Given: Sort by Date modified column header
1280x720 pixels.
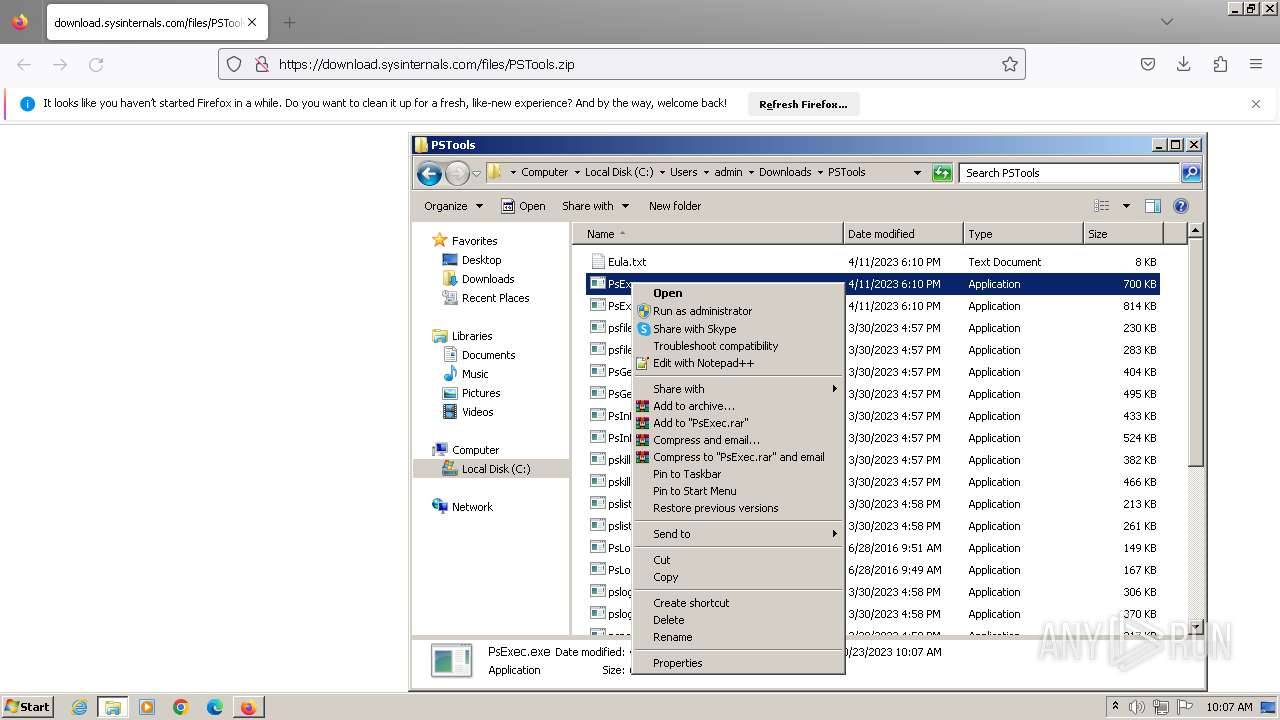Looking at the screenshot, I should click(x=903, y=234).
